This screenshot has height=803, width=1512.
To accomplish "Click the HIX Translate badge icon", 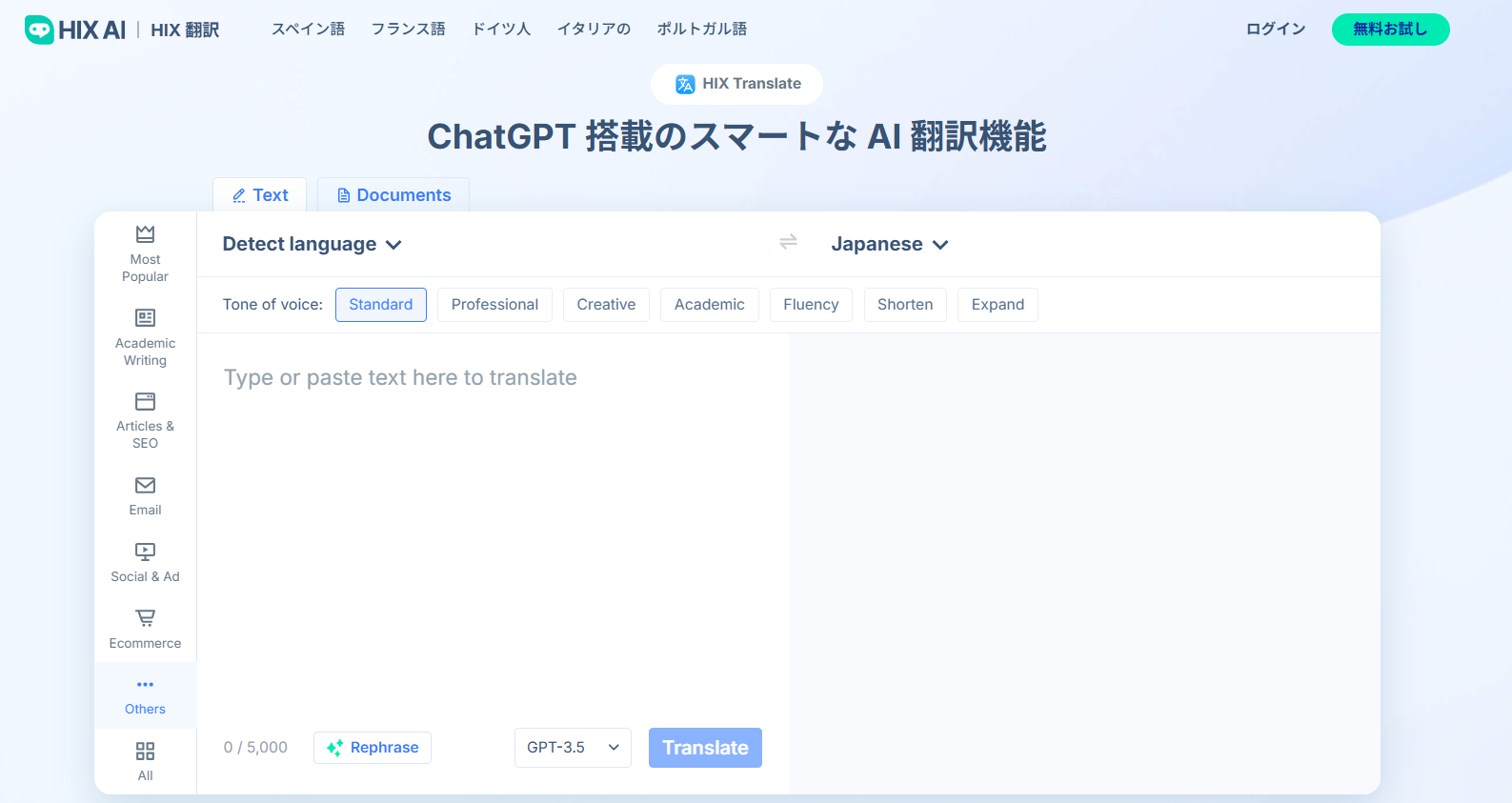I will 685,84.
